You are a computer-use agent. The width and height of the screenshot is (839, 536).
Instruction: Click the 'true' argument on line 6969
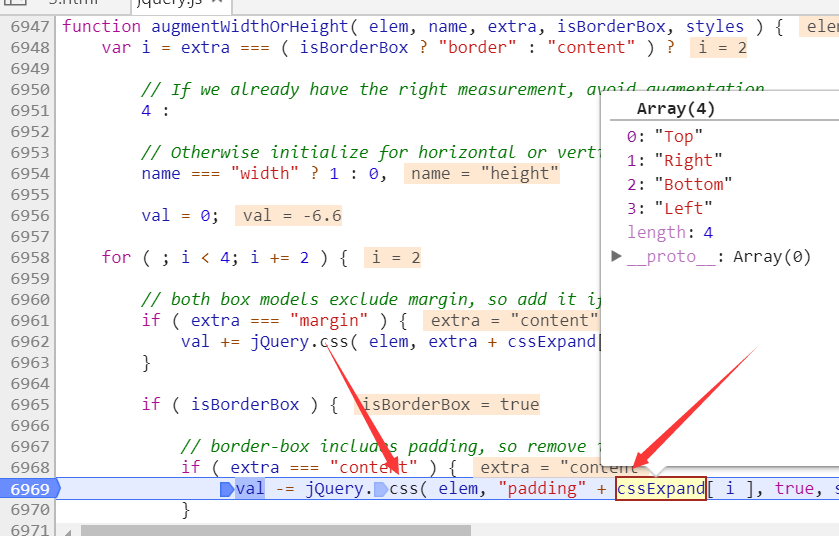click(794, 488)
